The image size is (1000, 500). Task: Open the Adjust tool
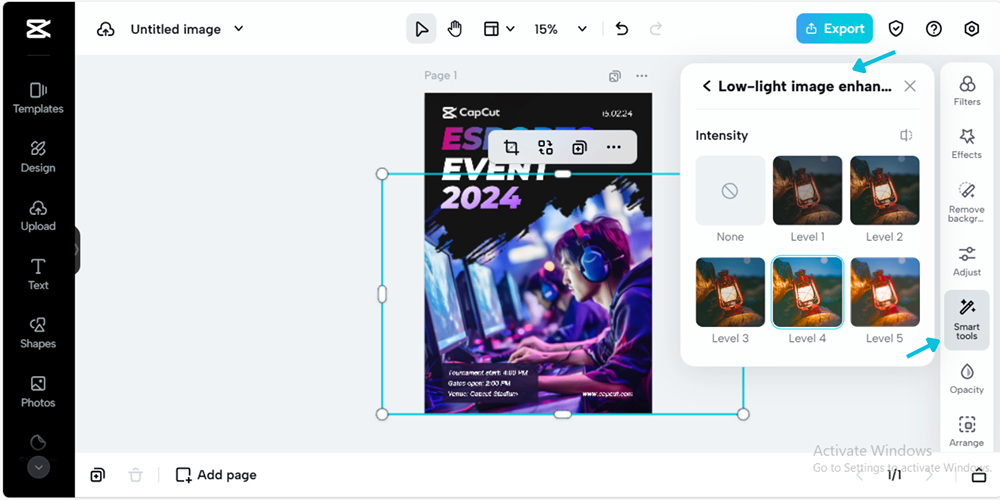point(967,261)
